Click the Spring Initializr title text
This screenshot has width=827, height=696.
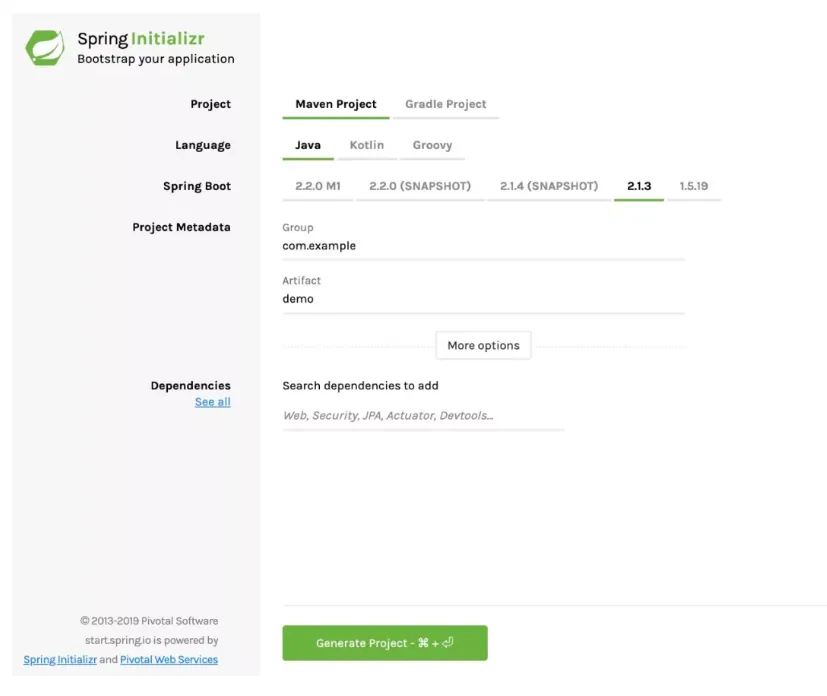tap(155, 40)
